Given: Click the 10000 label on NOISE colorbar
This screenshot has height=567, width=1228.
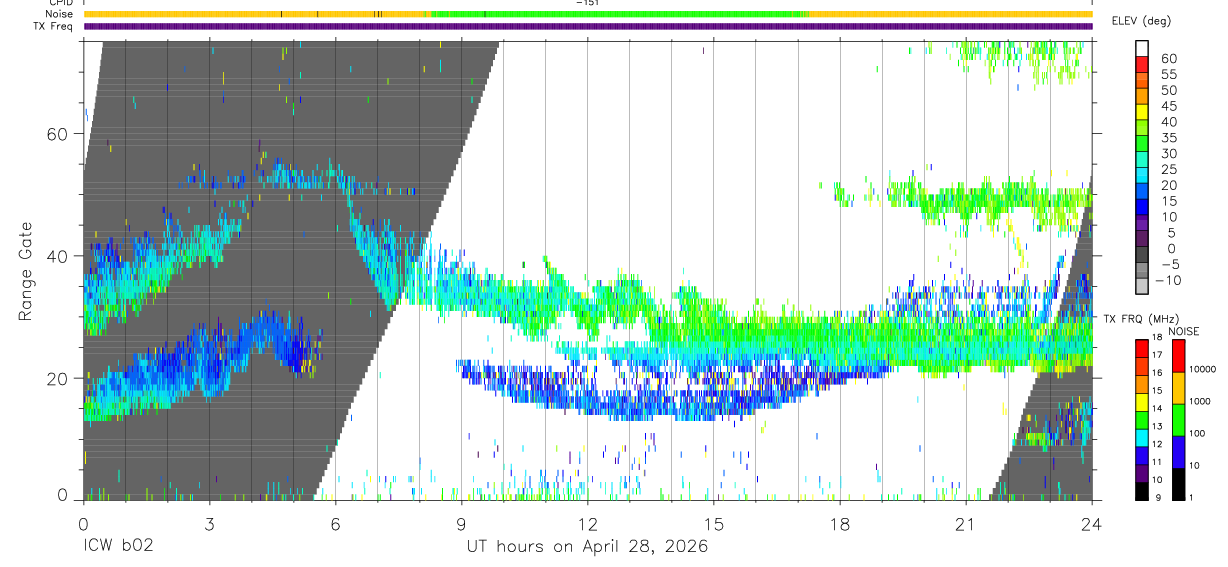Looking at the screenshot, I should tap(1201, 369).
